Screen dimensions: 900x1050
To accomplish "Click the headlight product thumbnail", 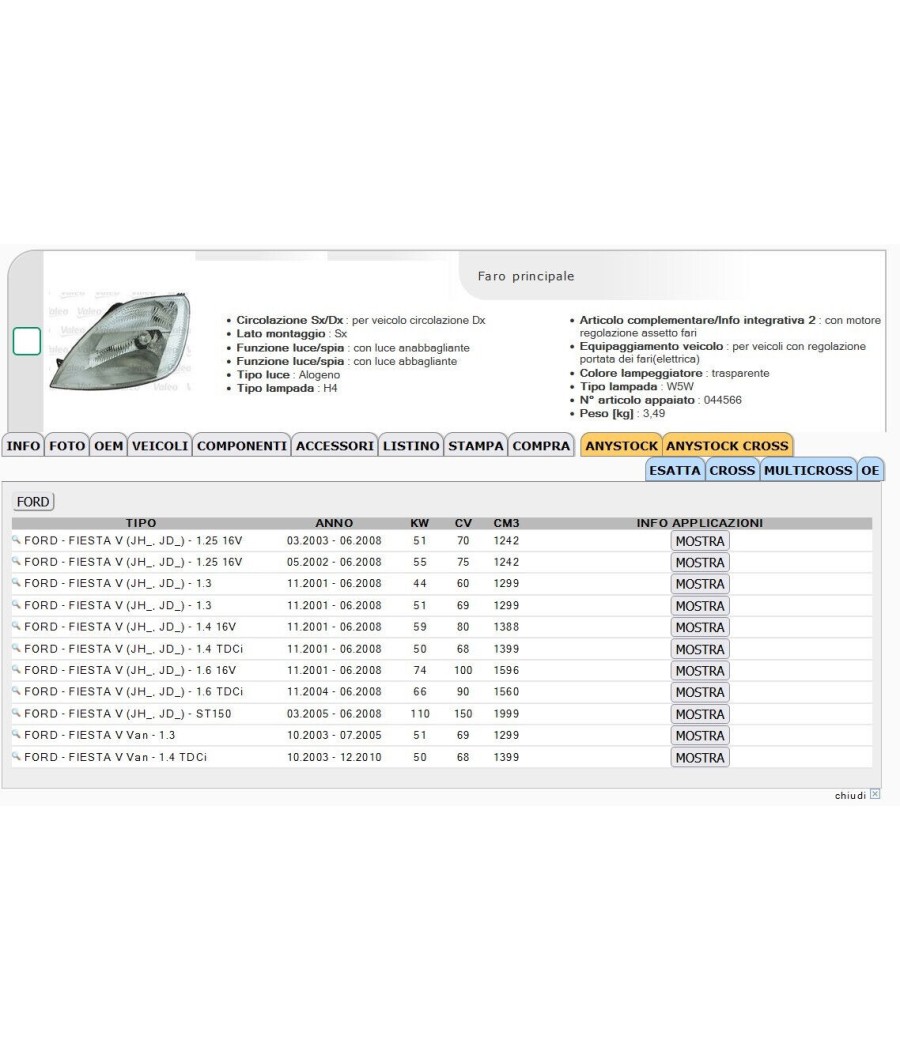I will (x=121, y=342).
